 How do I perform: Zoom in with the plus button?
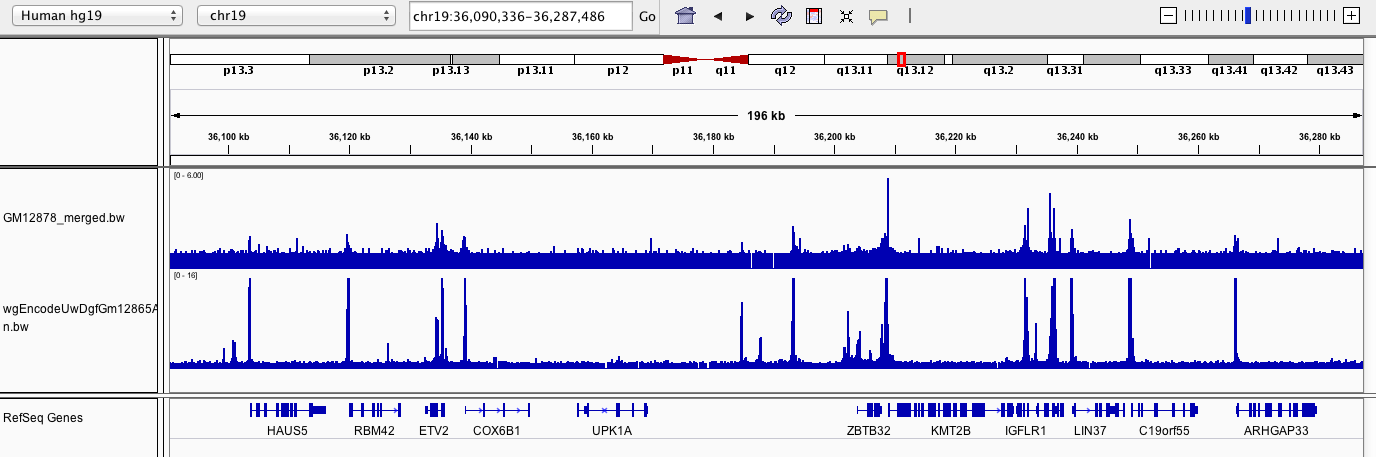pyautogui.click(x=1351, y=15)
